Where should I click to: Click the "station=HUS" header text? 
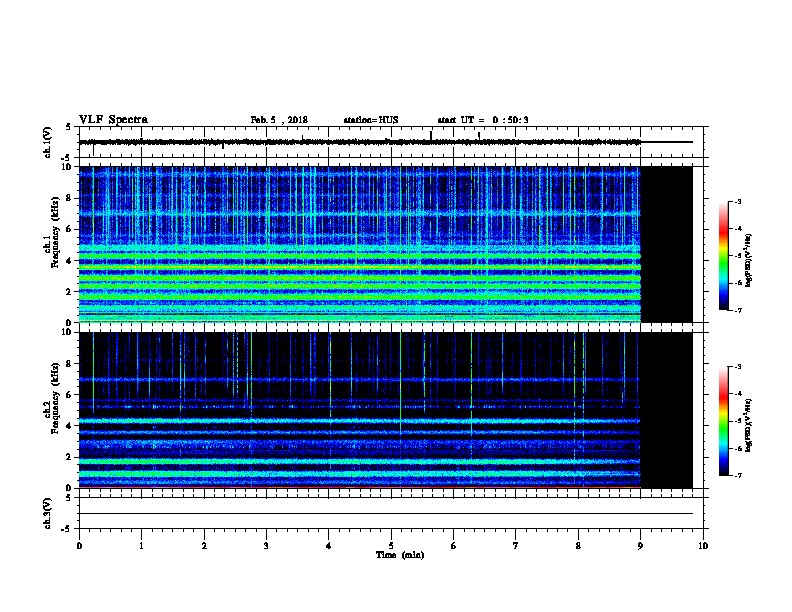click(x=371, y=120)
